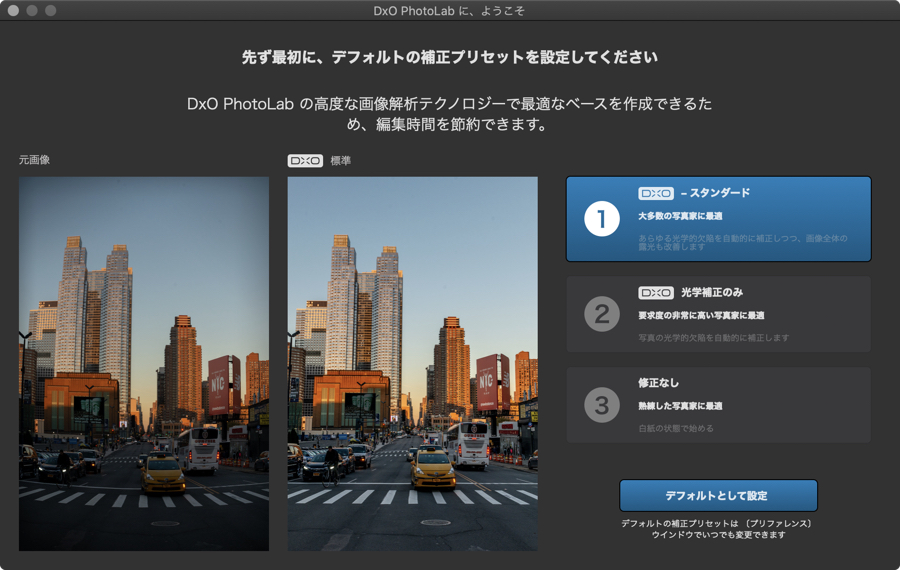The image size is (900, 570).
Task: Click the DxO logo in 光学補正のみ card
Action: point(655,293)
